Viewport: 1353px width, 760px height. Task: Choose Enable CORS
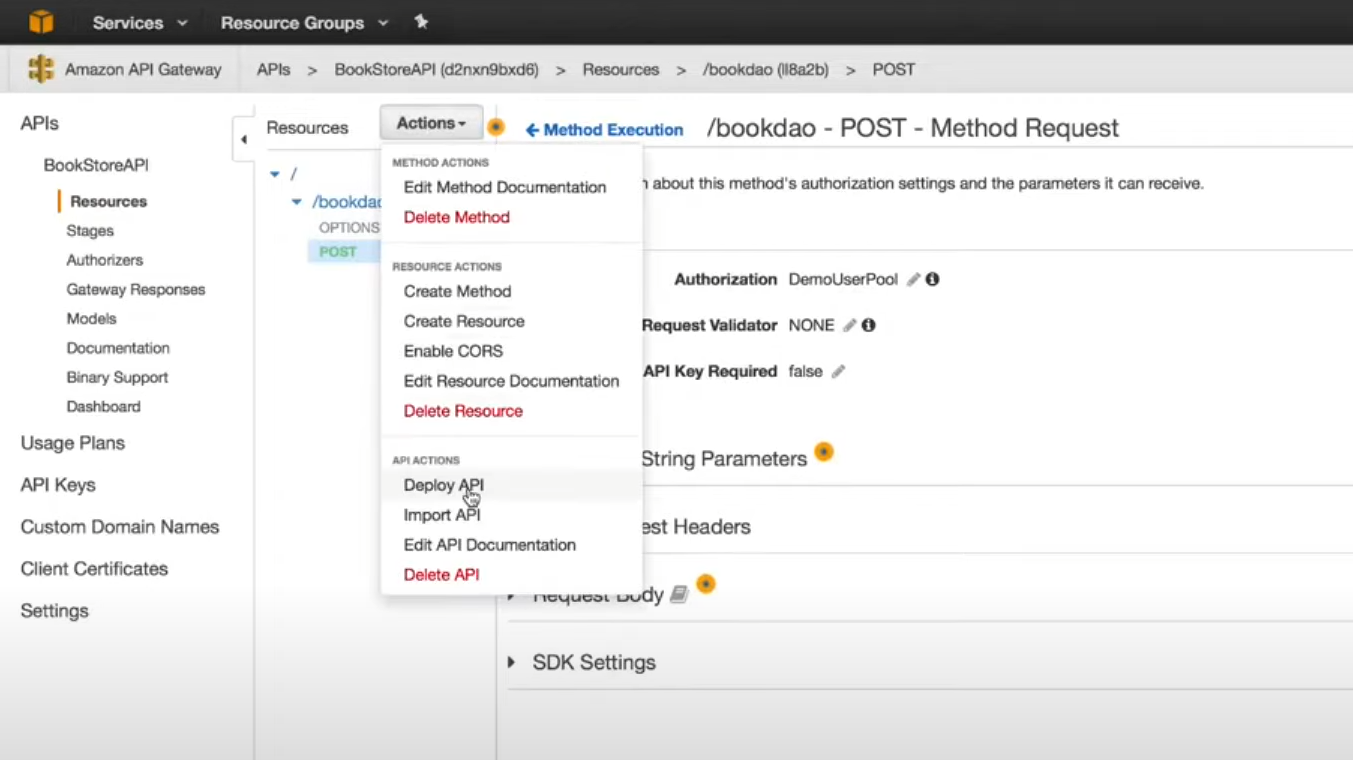453,351
